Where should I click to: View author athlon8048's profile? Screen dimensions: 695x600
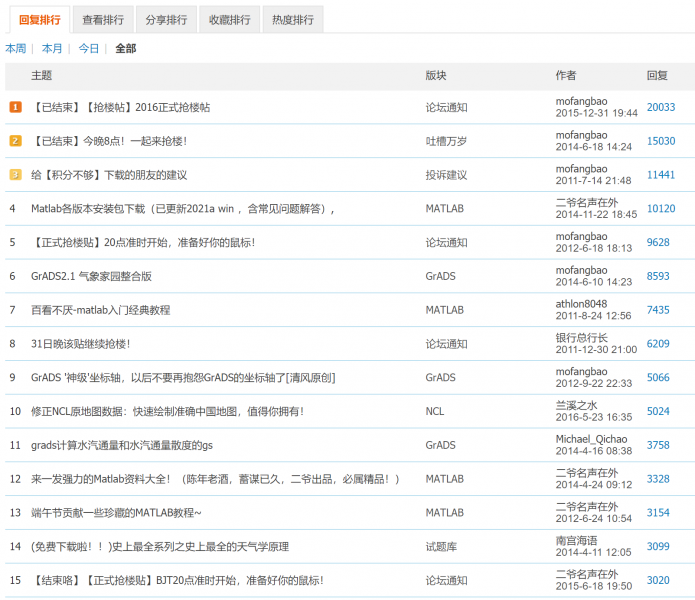point(581,304)
